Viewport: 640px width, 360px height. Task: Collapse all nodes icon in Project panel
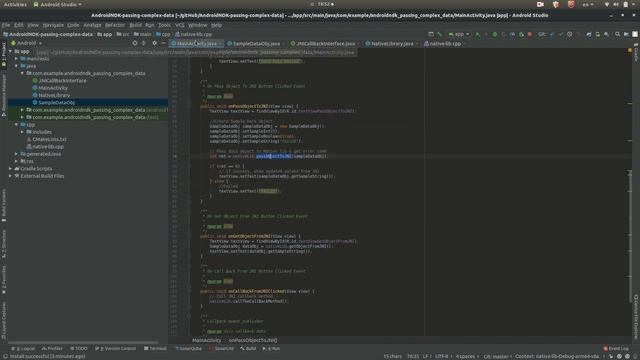tap(144, 43)
